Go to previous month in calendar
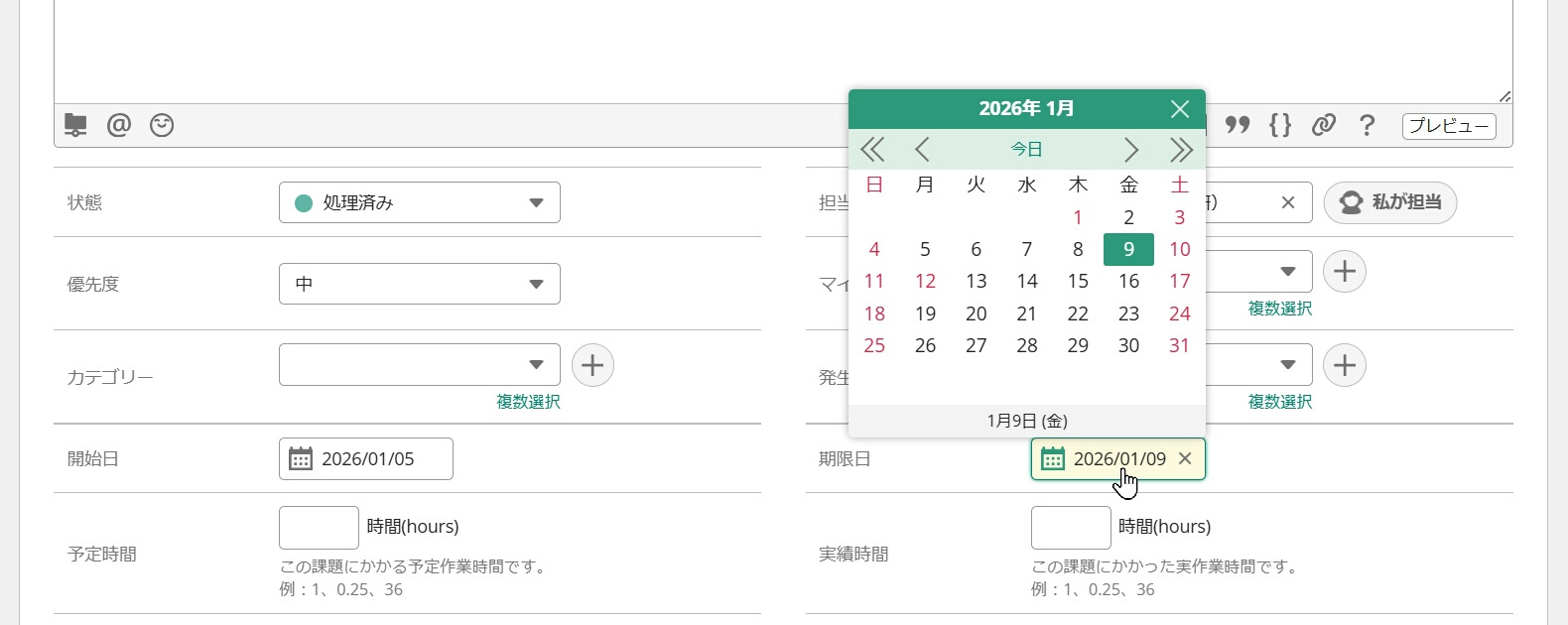Screen dimensions: 1568x625 point(922,150)
